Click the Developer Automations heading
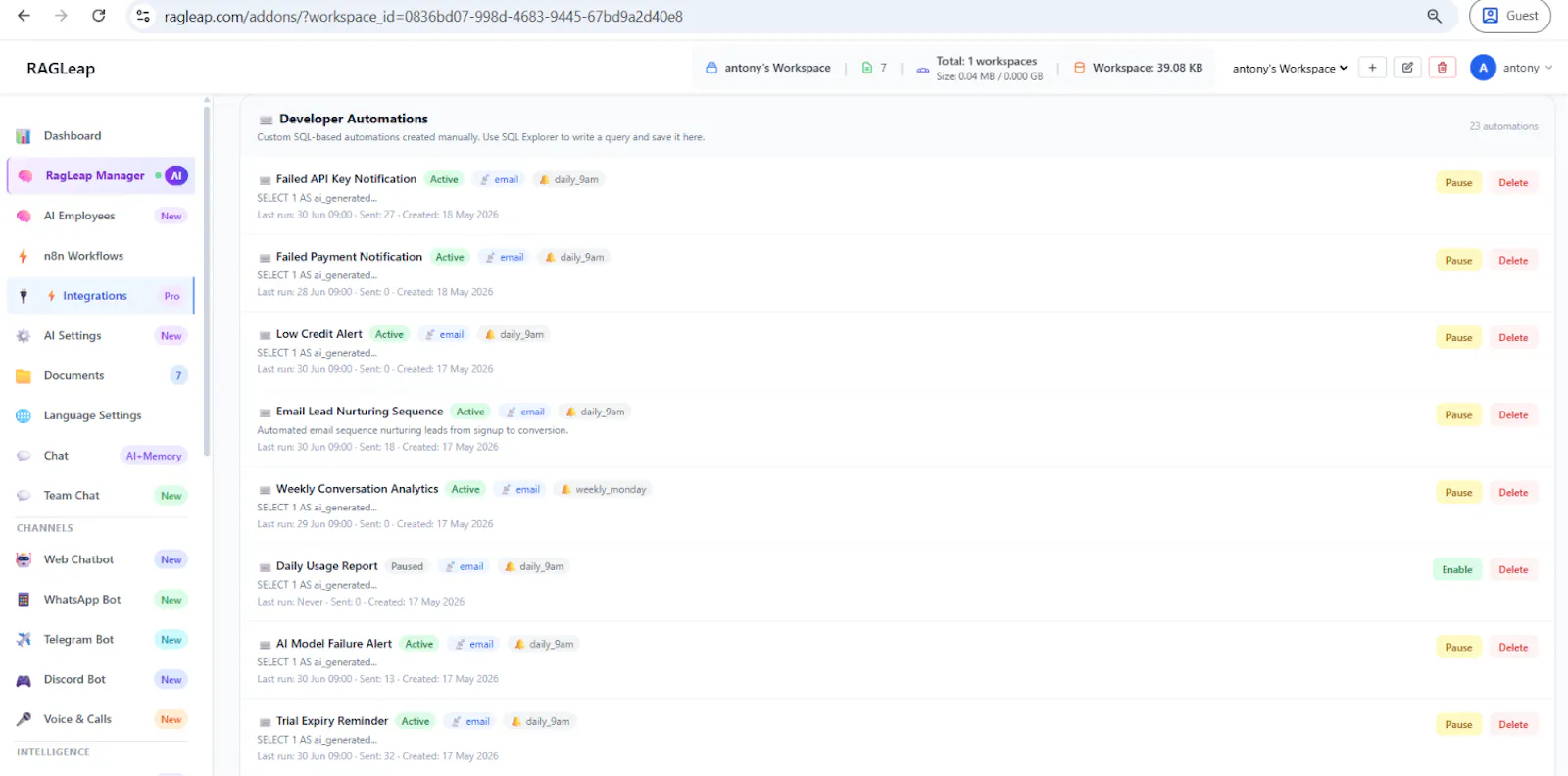Screen dimensions: 1568x776 (x=353, y=119)
